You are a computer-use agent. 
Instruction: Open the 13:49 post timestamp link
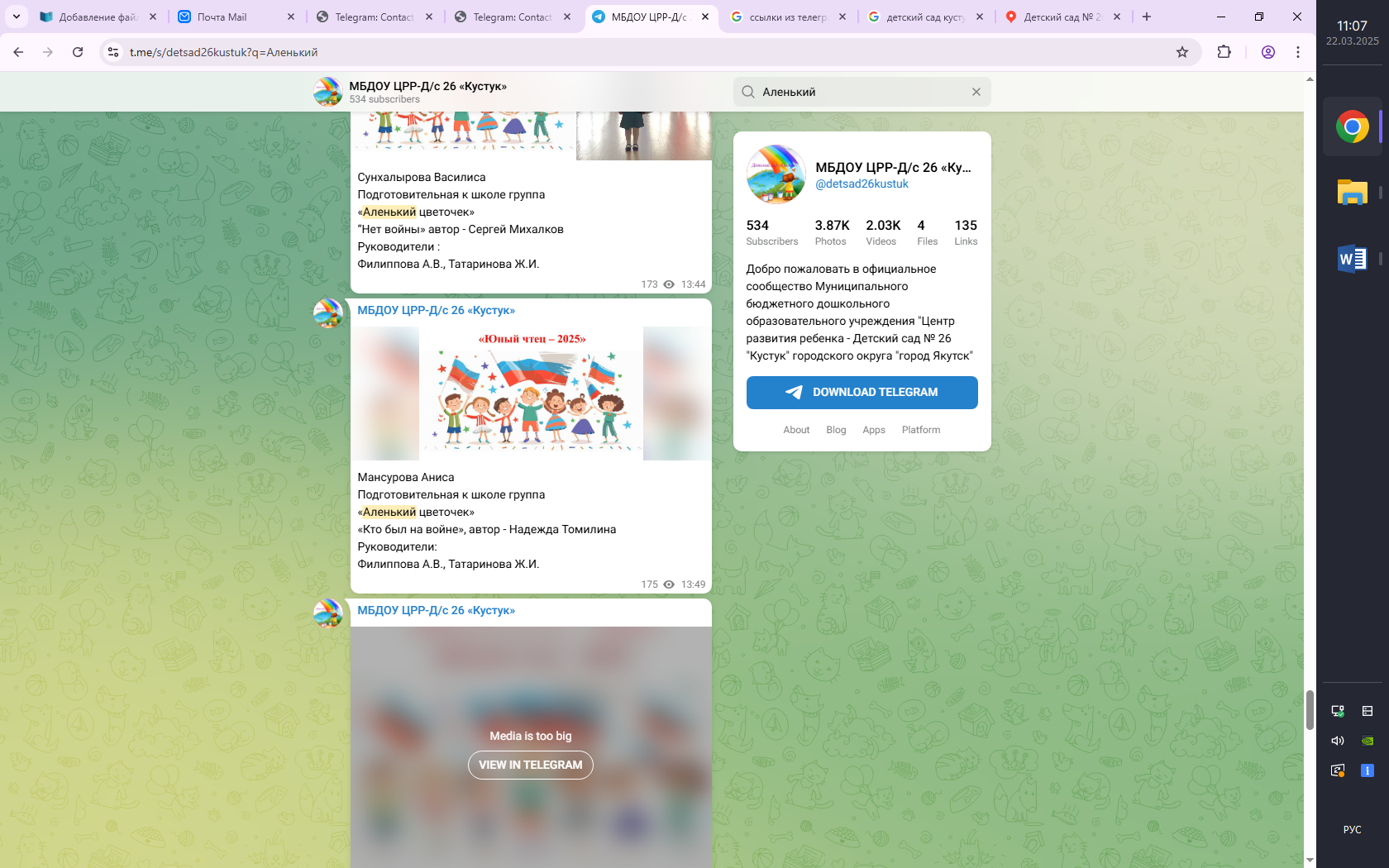tap(693, 584)
